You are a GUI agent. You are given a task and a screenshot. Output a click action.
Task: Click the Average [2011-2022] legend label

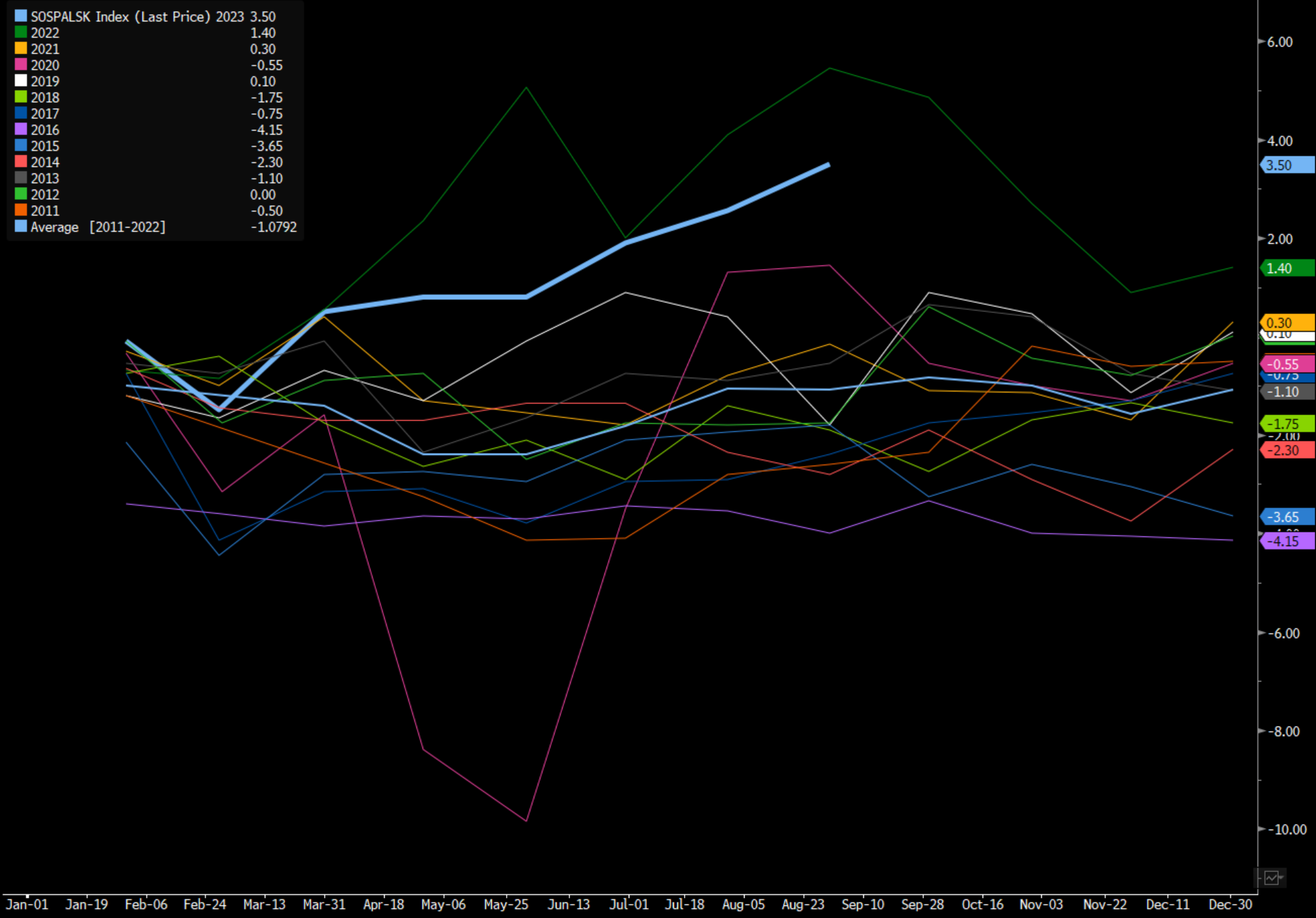(x=98, y=226)
